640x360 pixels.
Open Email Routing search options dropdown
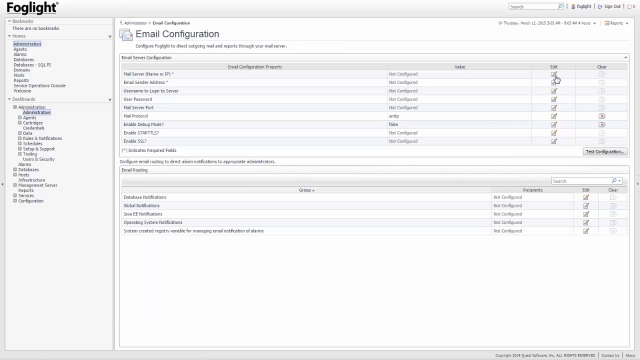coord(620,181)
